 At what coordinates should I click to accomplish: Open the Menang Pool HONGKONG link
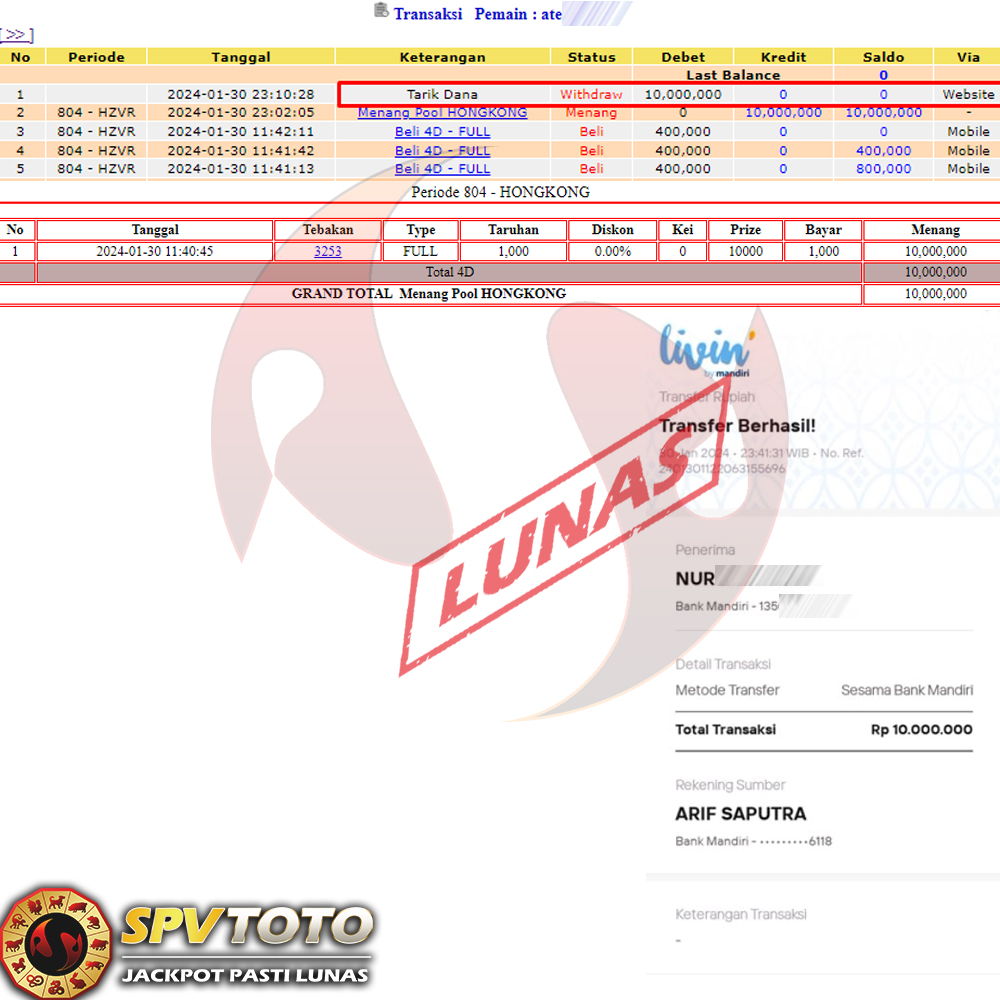(442, 113)
